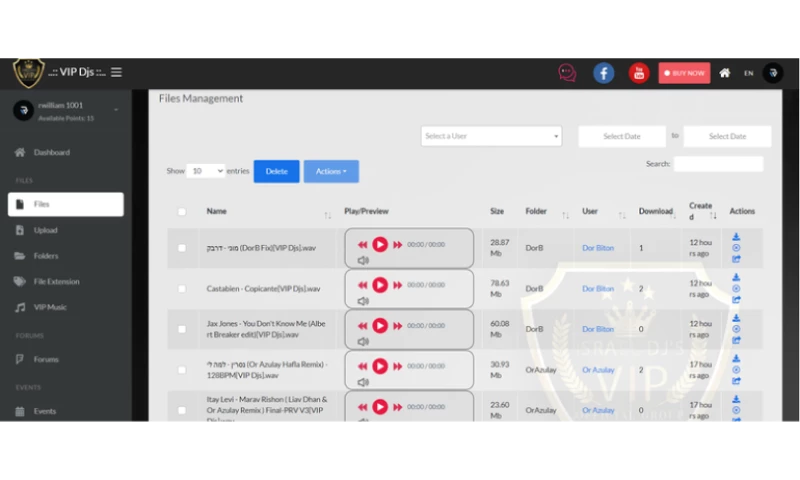Click the end Select Date field after 'to'
Image resolution: width=800 pixels, height=480 pixels.
[727, 136]
